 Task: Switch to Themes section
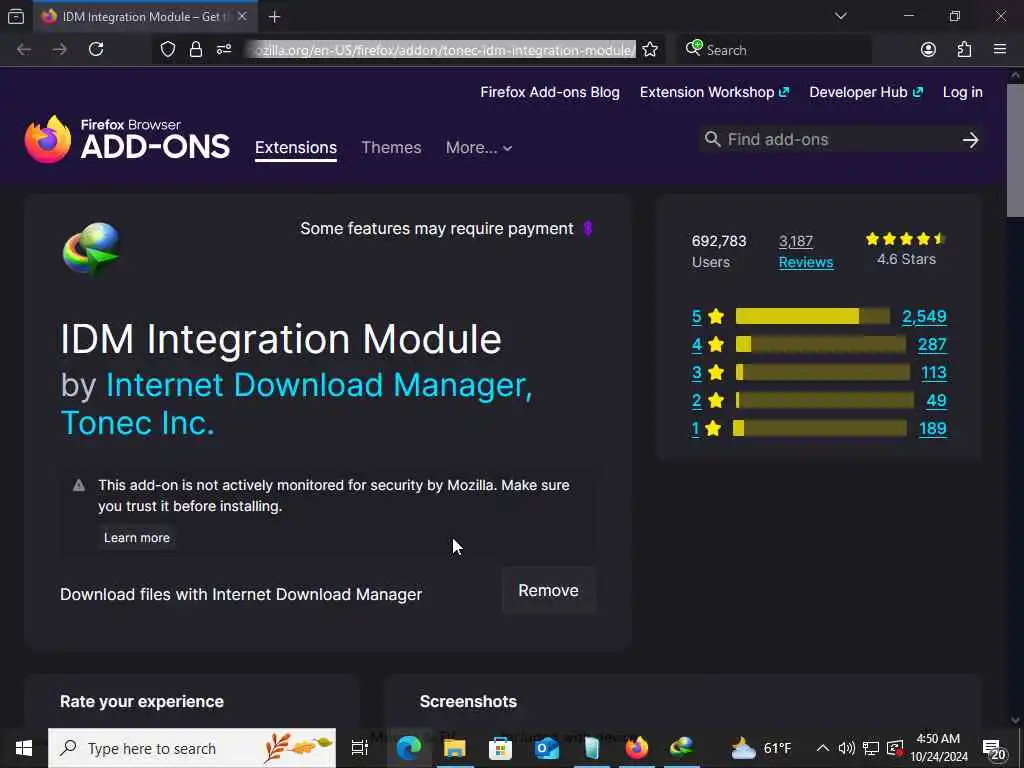click(391, 148)
